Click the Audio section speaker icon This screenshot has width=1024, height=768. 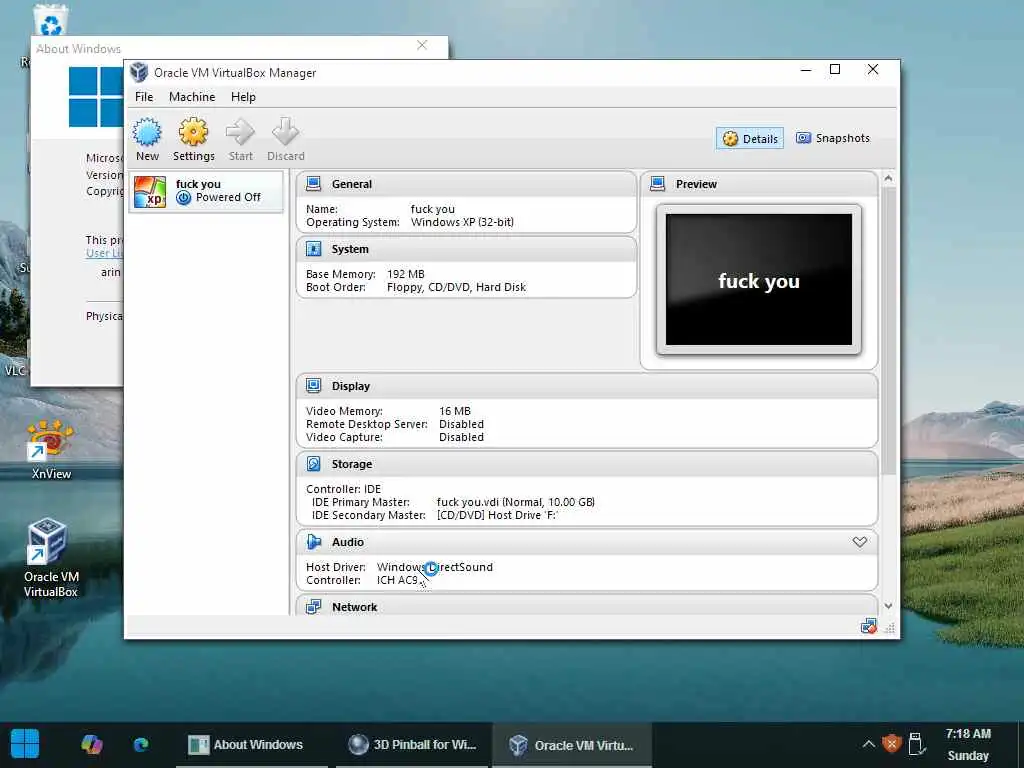pyautogui.click(x=313, y=542)
